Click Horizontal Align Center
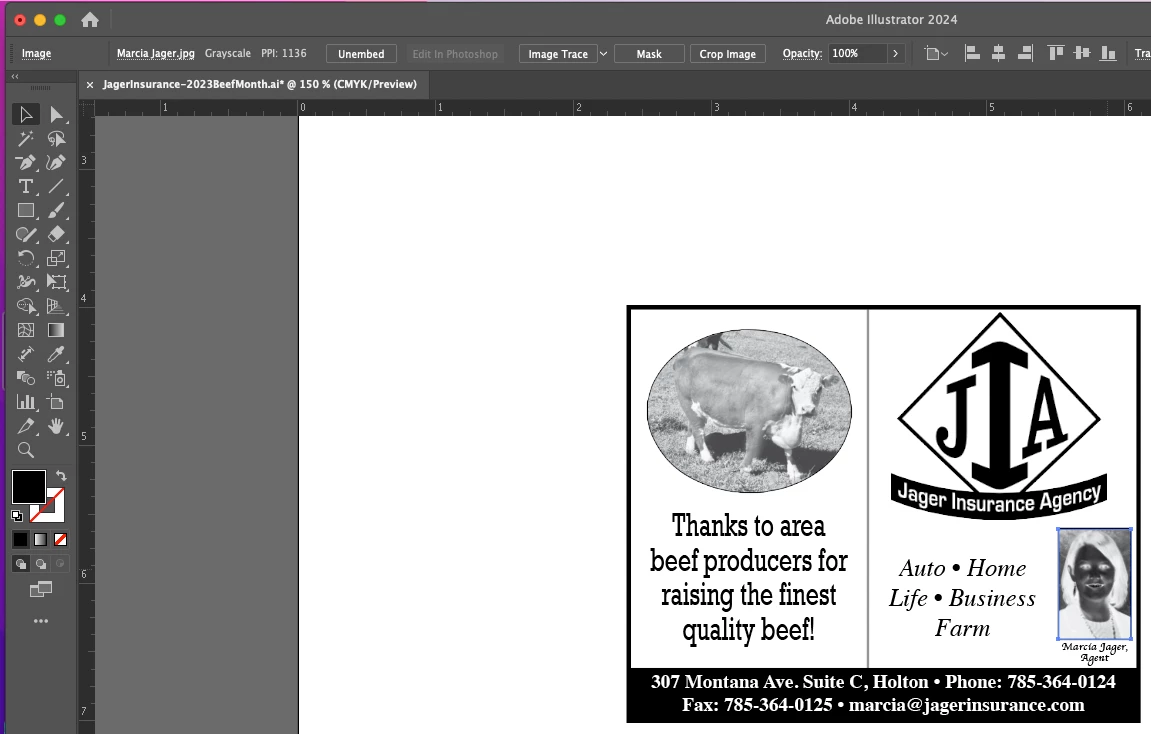Image resolution: width=1151 pixels, height=734 pixels. [x=998, y=53]
